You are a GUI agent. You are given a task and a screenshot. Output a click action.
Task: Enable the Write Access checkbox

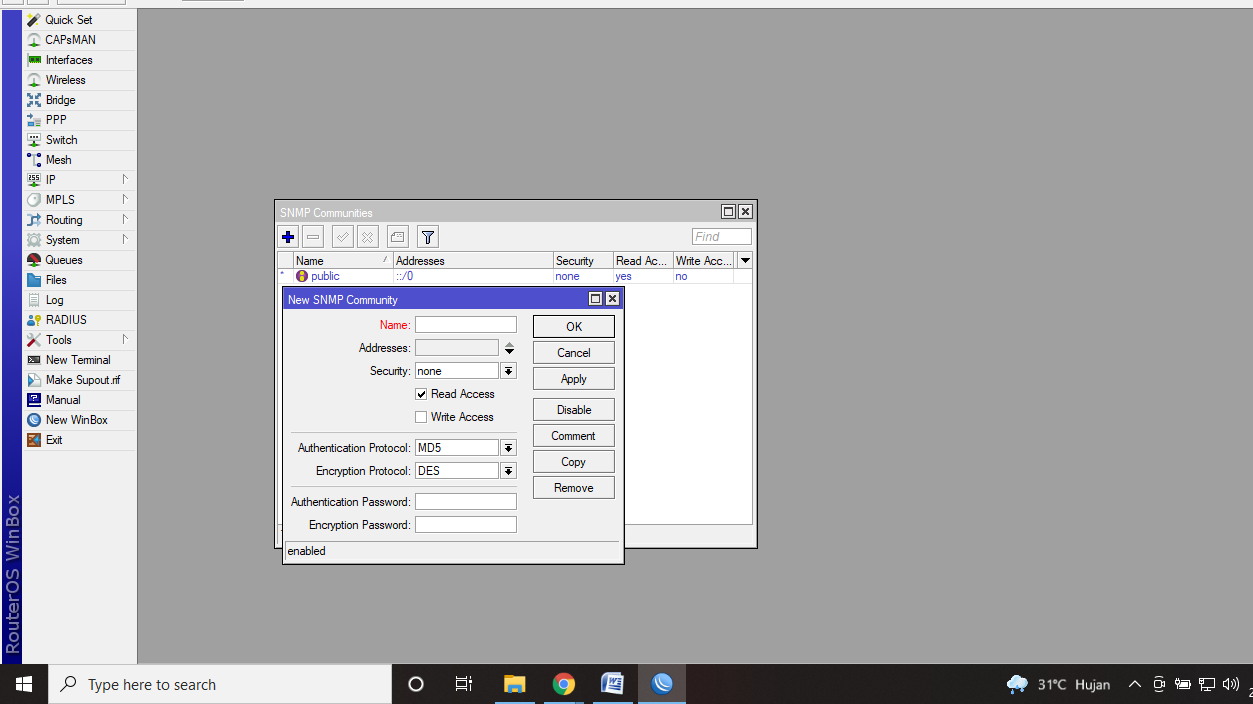(421, 417)
